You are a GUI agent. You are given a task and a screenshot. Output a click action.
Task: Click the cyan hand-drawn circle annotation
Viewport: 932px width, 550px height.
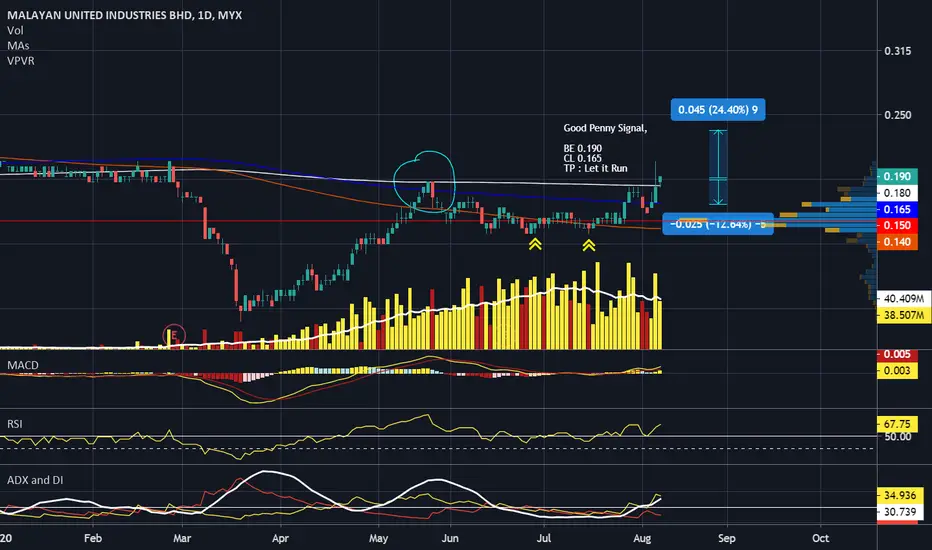tap(424, 181)
